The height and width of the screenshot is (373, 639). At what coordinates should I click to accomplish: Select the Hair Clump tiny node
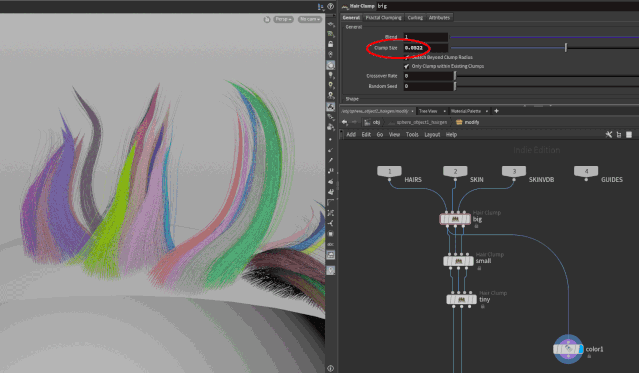tap(461, 299)
